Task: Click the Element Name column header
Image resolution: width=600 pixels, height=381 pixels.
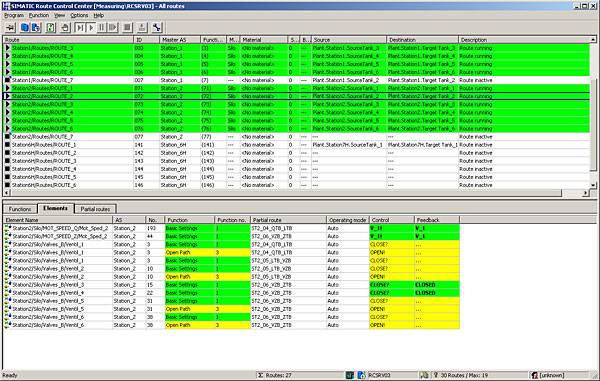Action: tap(58, 220)
